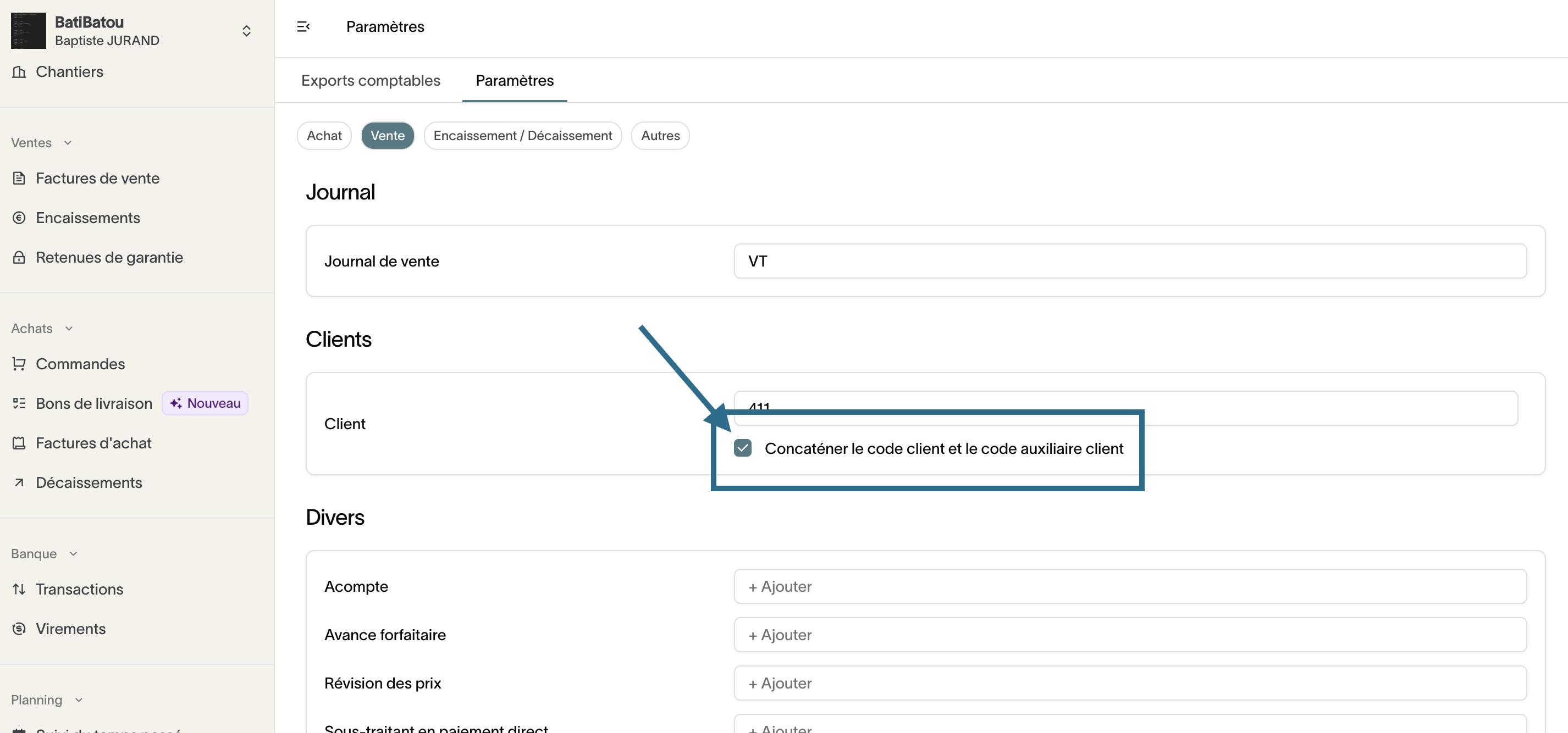Open the BatiBatou company switcher
The width and height of the screenshot is (1568, 733).
[x=246, y=30]
